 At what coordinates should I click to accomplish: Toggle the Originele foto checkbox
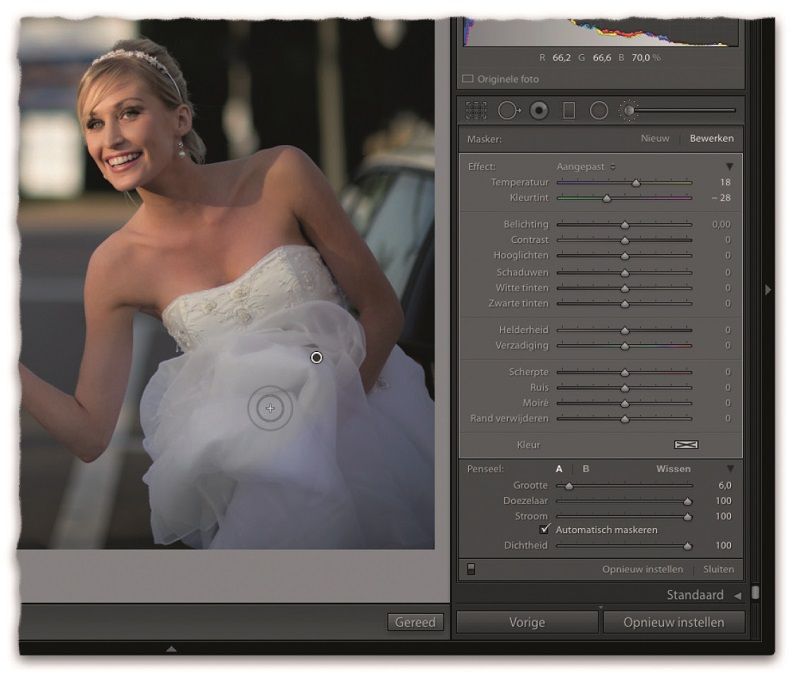click(468, 78)
